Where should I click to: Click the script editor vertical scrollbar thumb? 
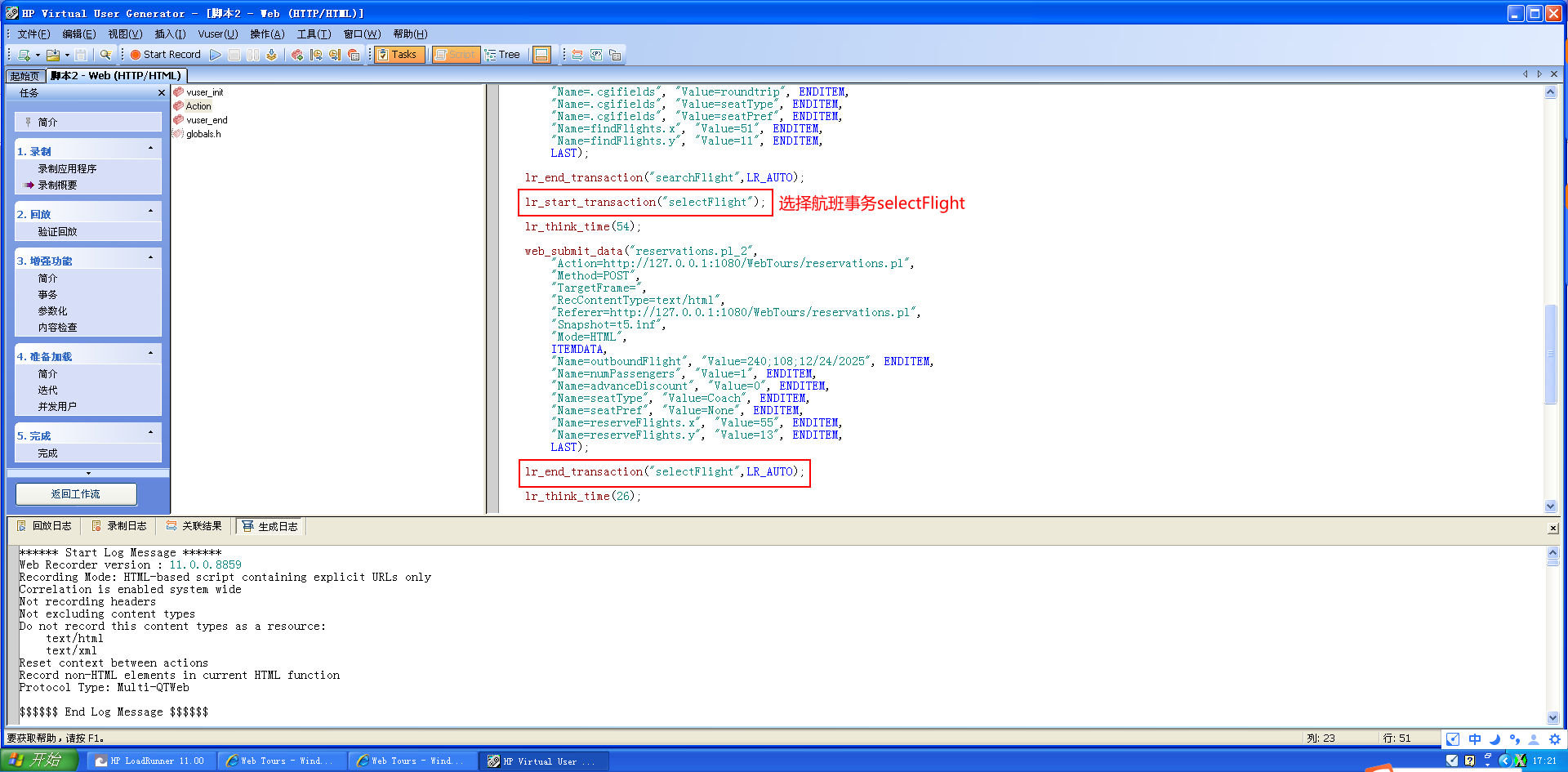coord(1550,354)
